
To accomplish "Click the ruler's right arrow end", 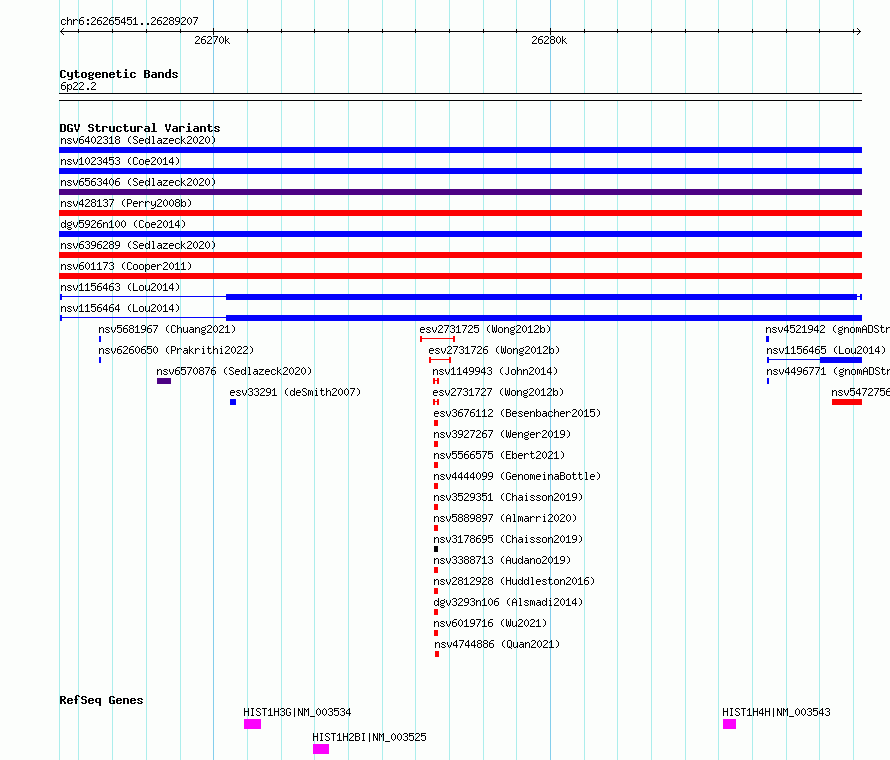I will coord(858,31).
